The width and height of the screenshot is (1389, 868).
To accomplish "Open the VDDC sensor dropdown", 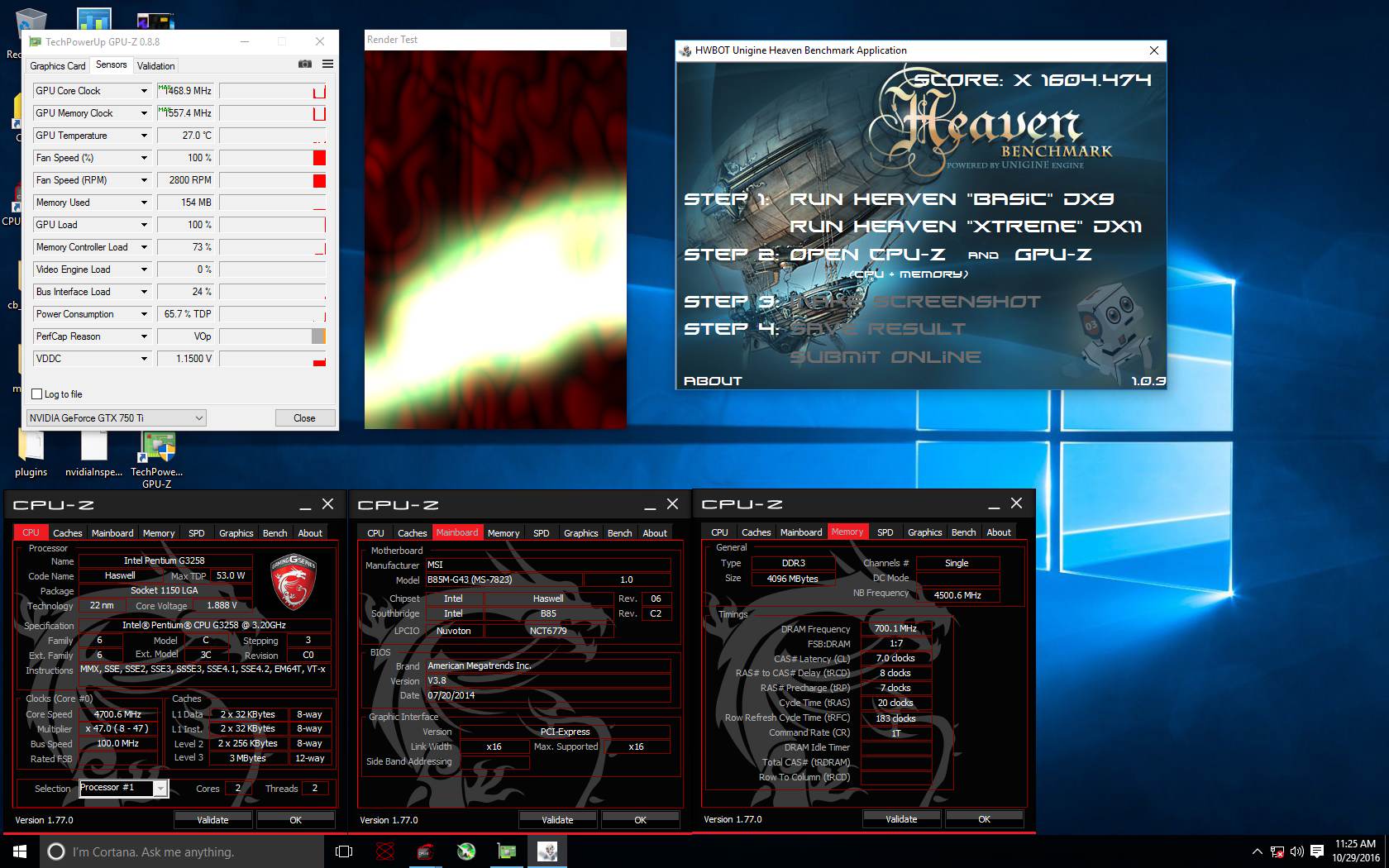I will click(x=144, y=359).
